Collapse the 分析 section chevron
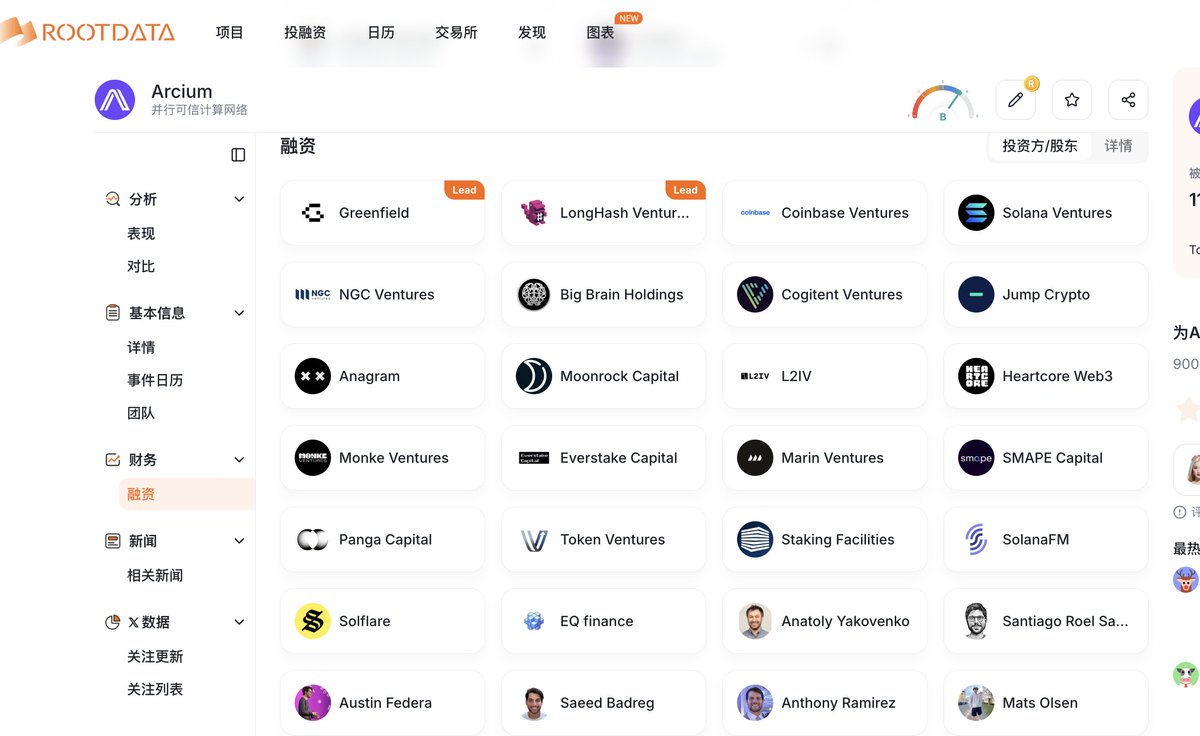Screen dimensions: 1200x736 [239, 199]
